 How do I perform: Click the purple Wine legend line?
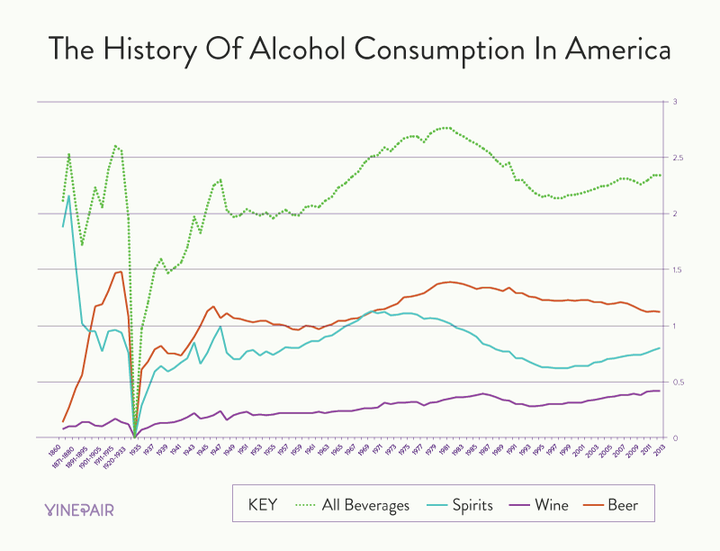pos(519,506)
